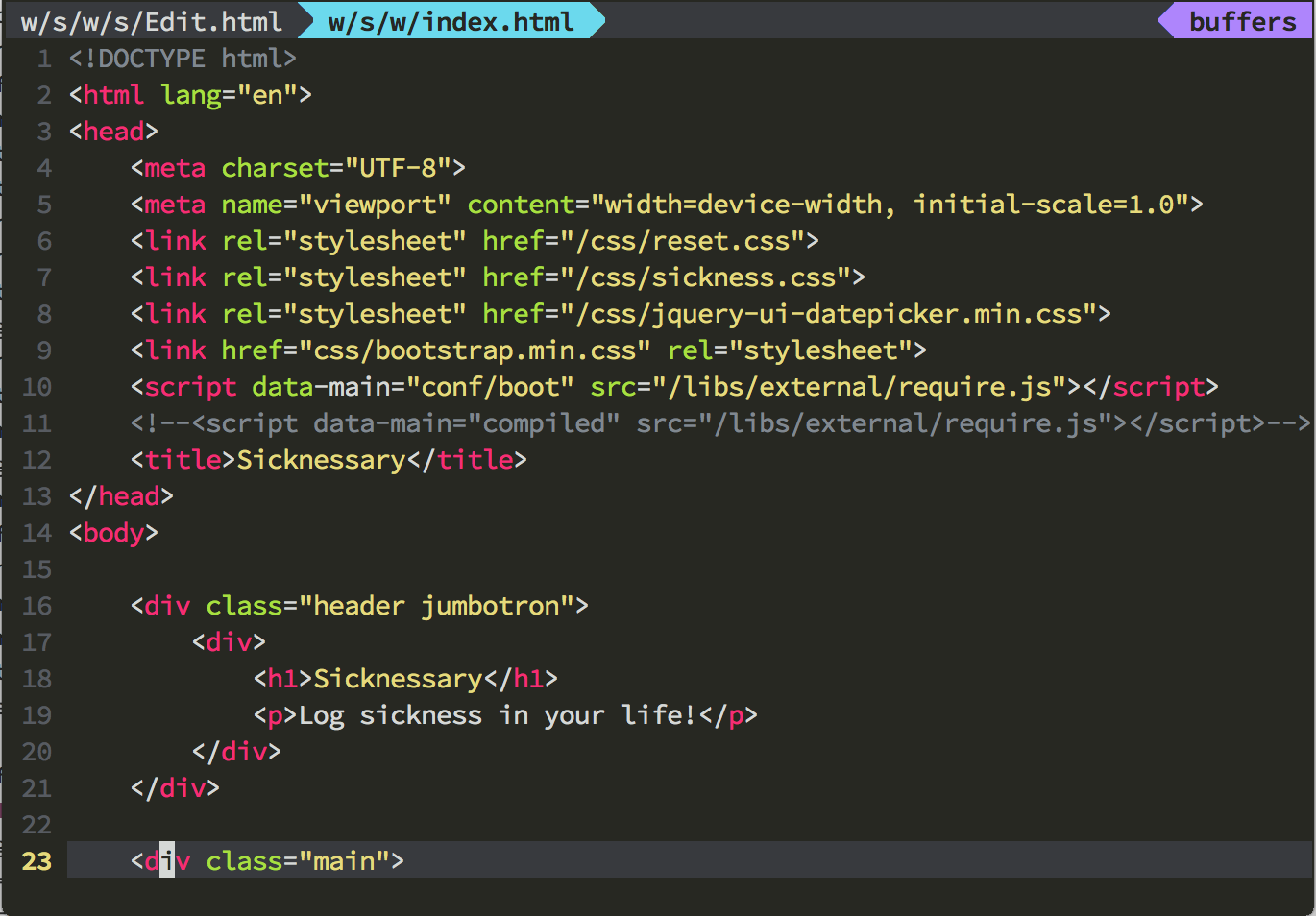The image size is (1316, 916).
Task: Click the /css/reset.css href value
Action: pyautogui.click(x=682, y=241)
